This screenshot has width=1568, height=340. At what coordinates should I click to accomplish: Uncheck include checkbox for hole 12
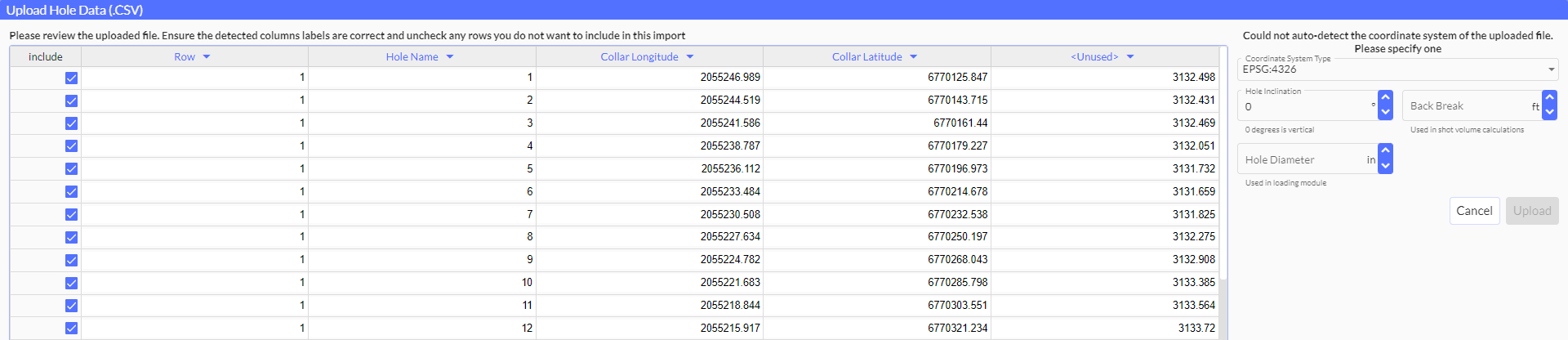[x=71, y=329]
